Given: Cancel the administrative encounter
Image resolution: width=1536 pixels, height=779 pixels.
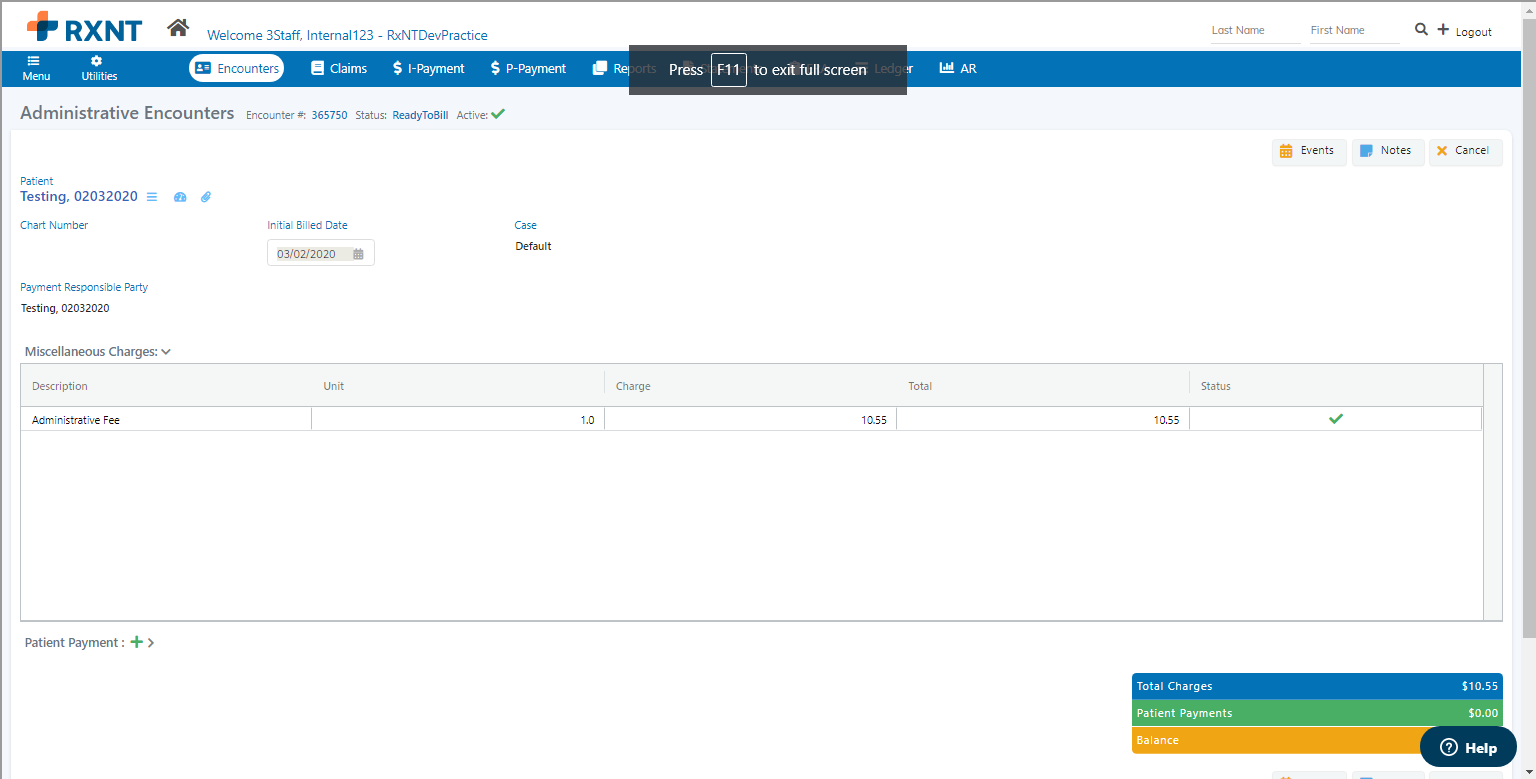Looking at the screenshot, I should coord(1465,151).
